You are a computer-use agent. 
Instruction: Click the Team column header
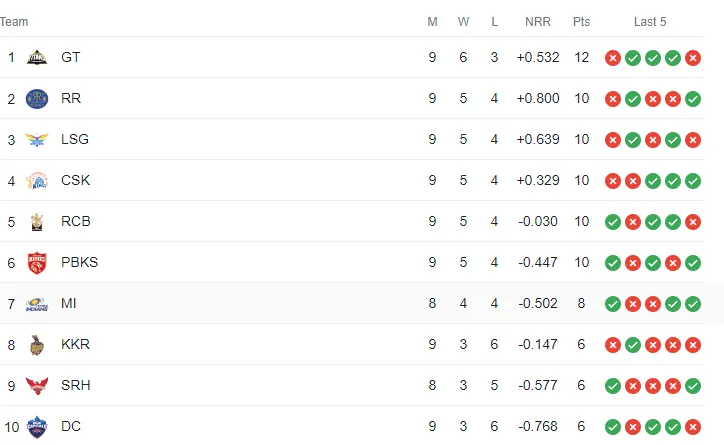click(14, 22)
